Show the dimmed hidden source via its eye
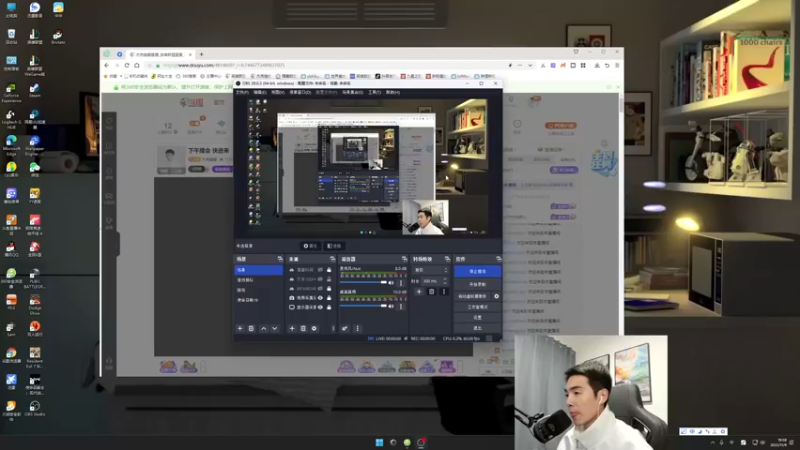 pos(320,279)
